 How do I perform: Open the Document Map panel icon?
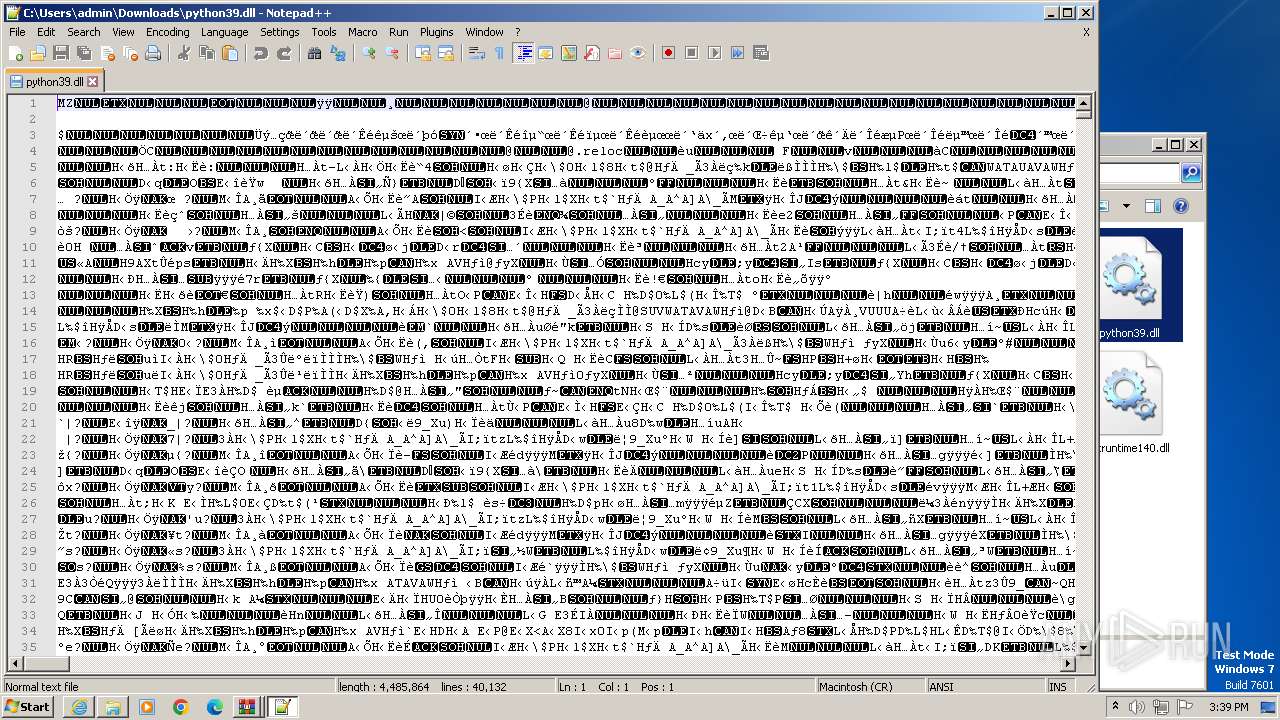pos(569,53)
